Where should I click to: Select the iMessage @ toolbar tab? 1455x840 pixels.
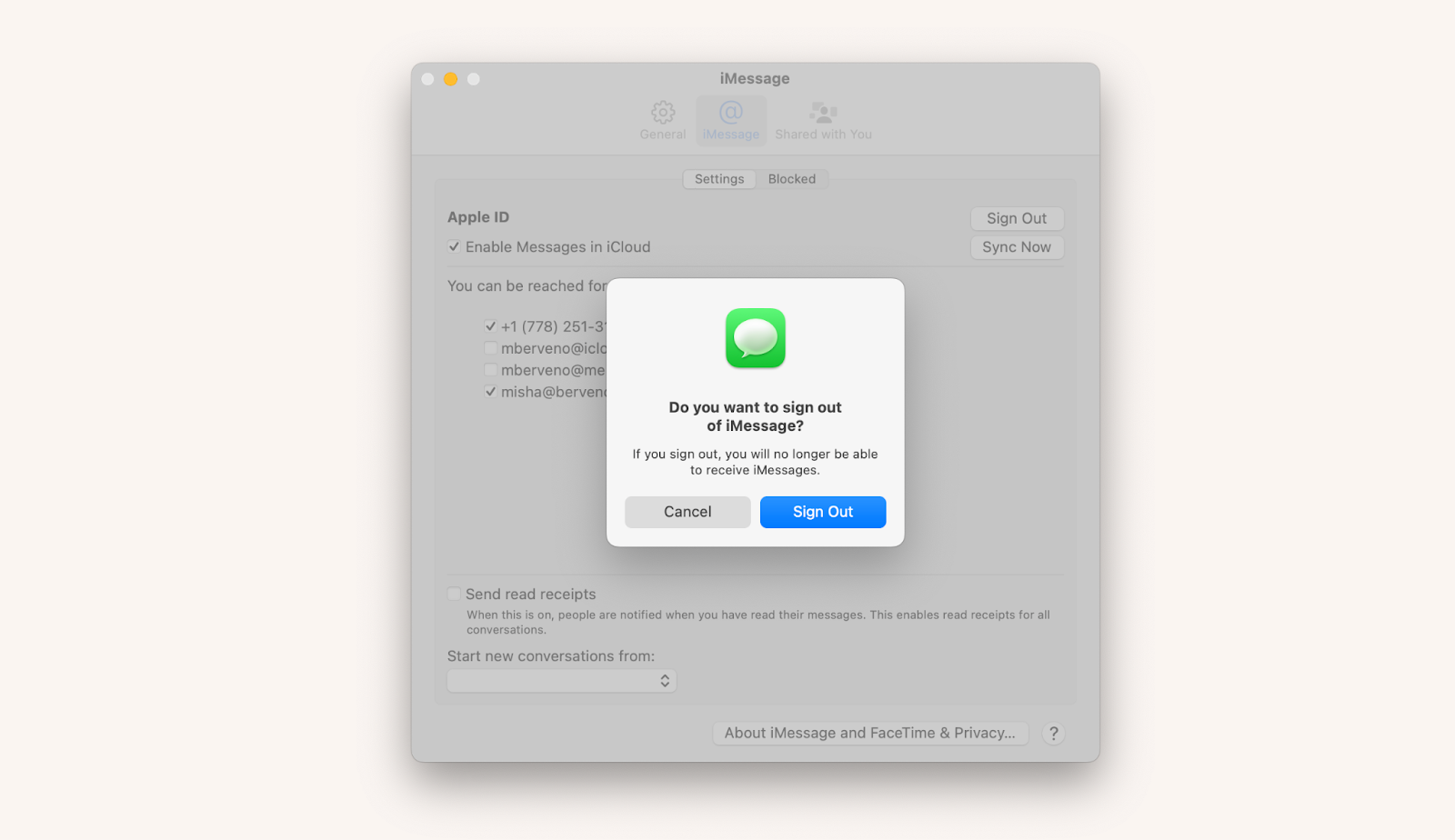[731, 121]
